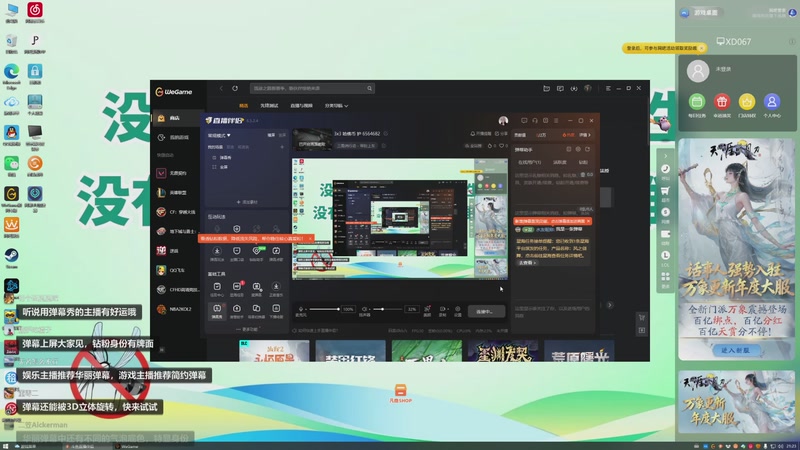
Task: Open the streaming companion settings gear icon
Action: pyautogui.click(x=458, y=310)
